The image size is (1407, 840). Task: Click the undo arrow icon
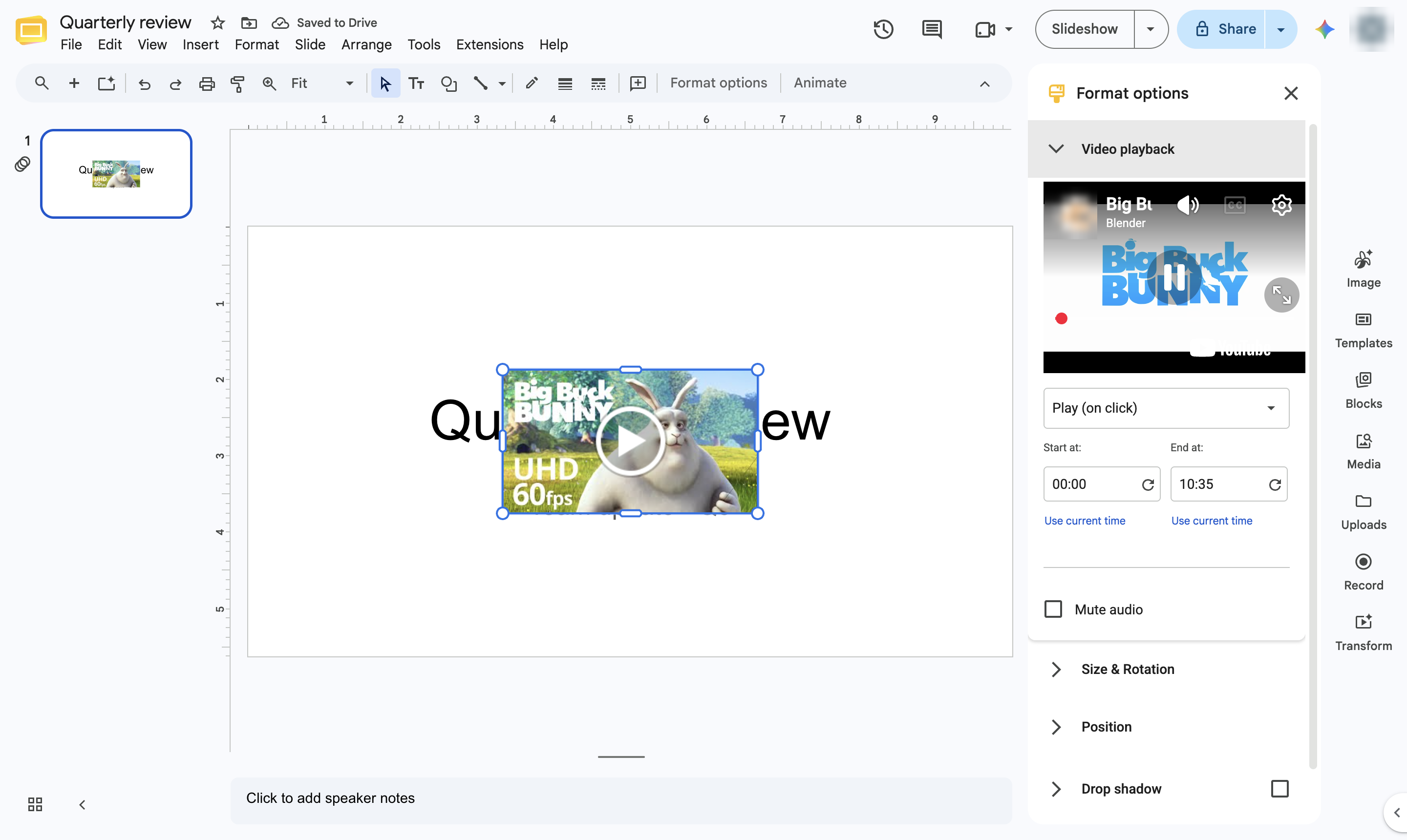(x=145, y=84)
